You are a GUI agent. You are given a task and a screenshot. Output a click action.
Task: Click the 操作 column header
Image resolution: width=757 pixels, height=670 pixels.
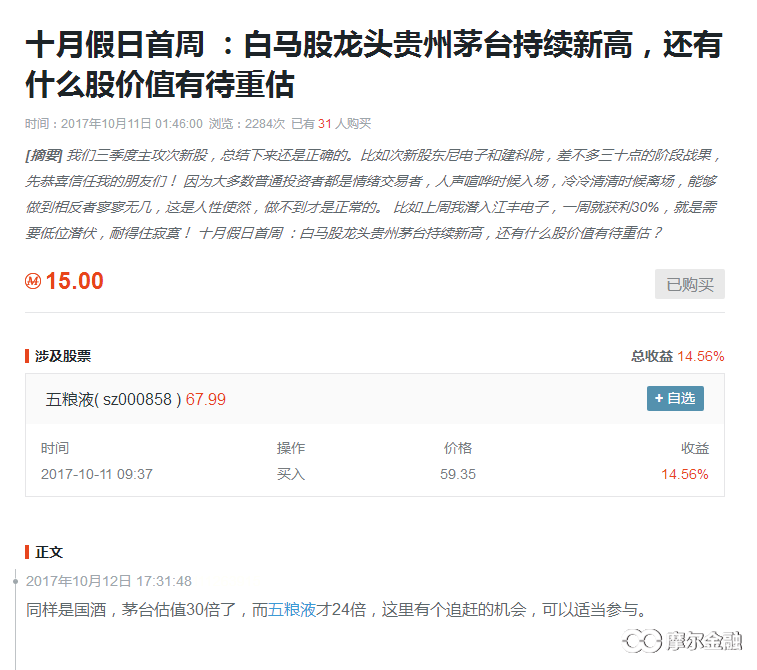[x=291, y=448]
